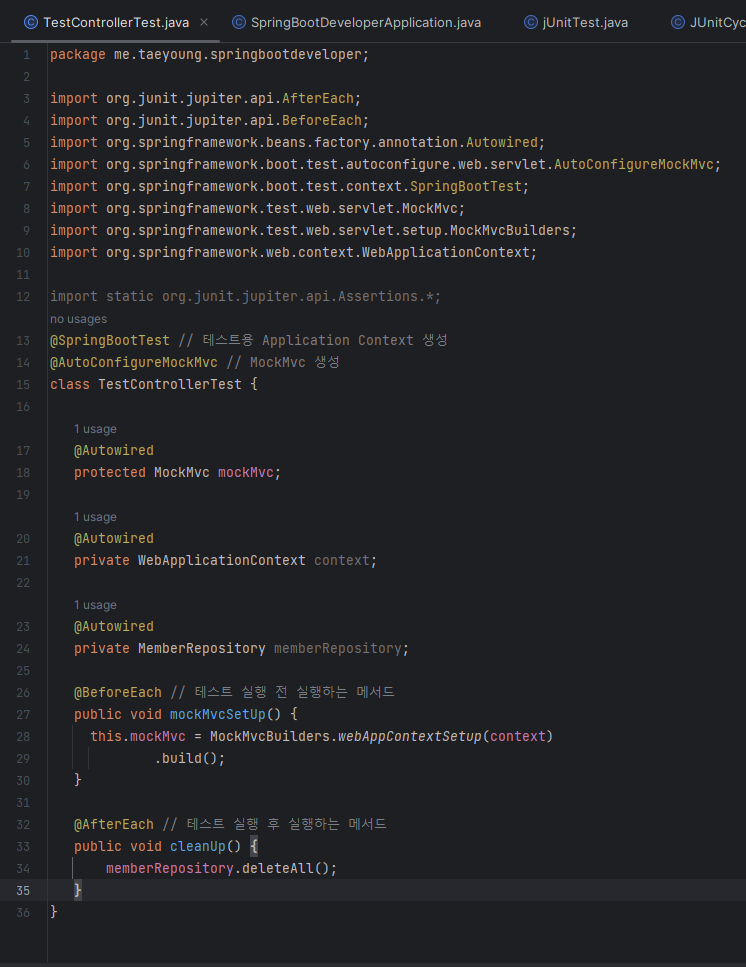Click the WebApplicationContext import on line 10

click(293, 252)
